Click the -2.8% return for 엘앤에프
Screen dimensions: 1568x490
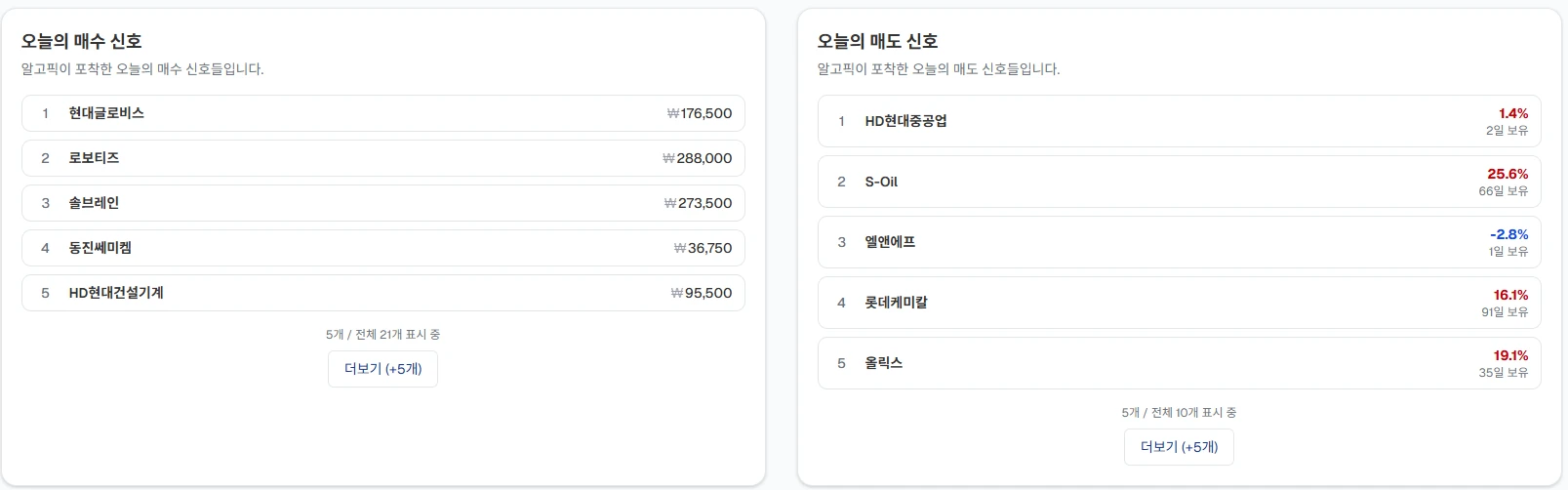pyautogui.click(x=1508, y=234)
